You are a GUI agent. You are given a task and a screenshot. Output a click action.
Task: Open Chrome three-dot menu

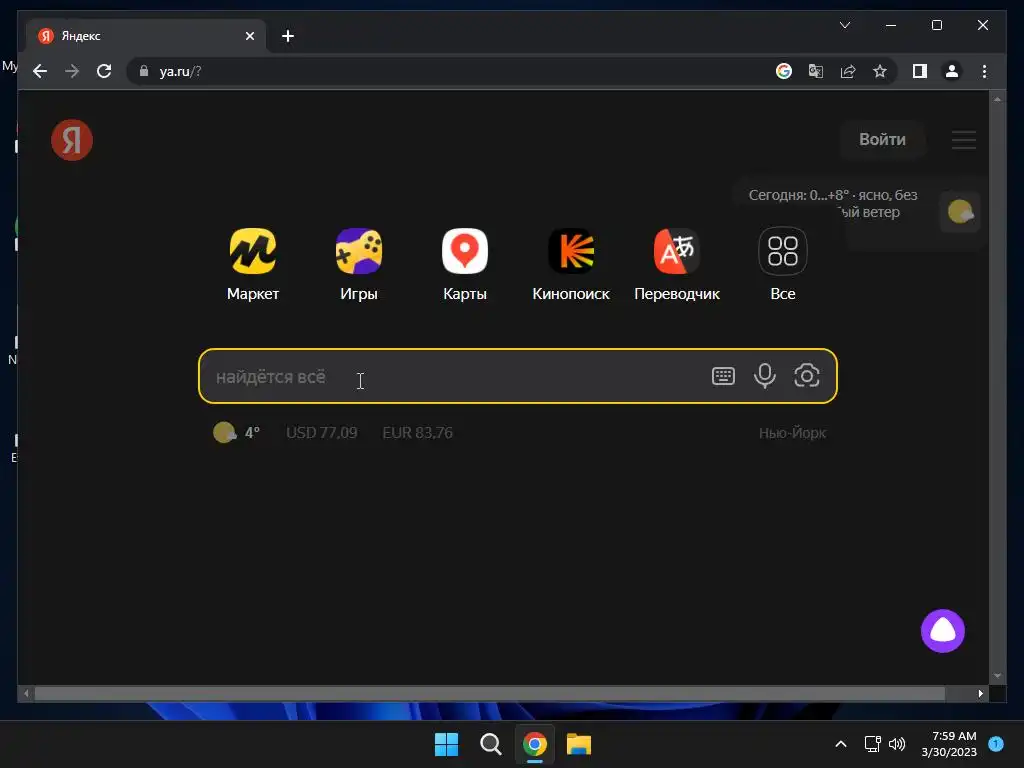[x=984, y=71]
